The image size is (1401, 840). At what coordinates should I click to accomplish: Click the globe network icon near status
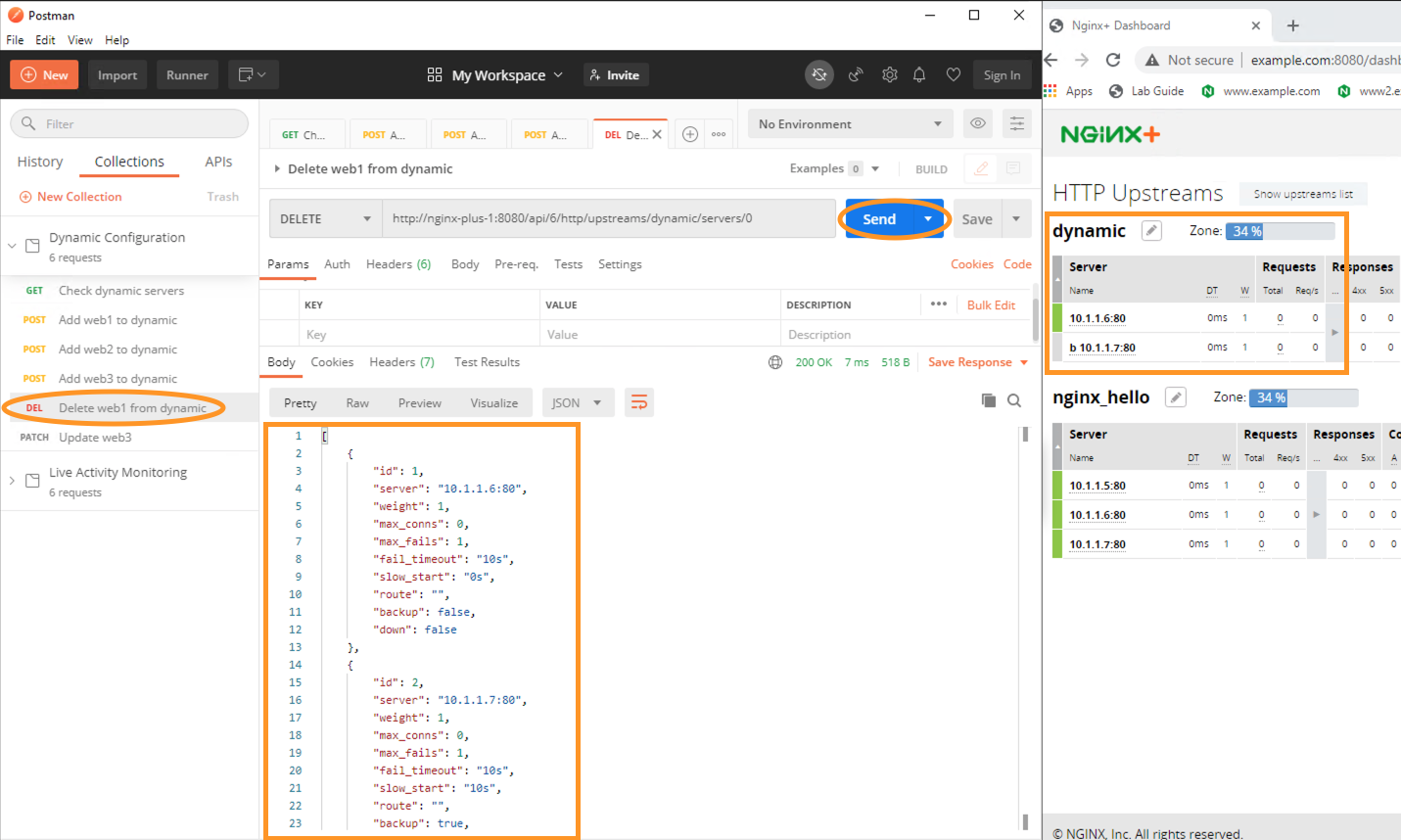point(775,362)
